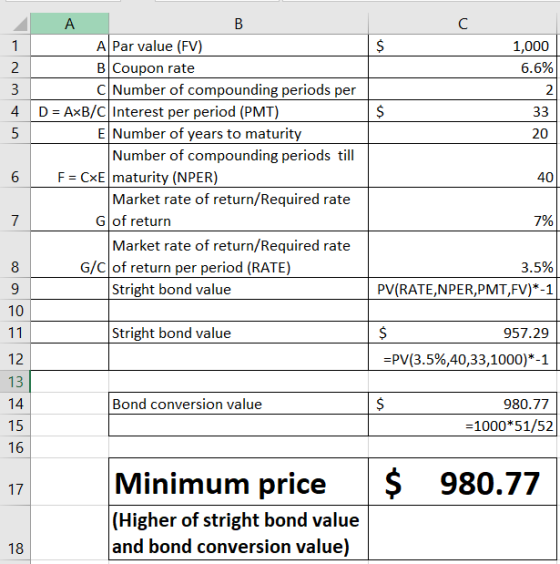Click 'Number of compounding periods per' cell

tap(238, 90)
